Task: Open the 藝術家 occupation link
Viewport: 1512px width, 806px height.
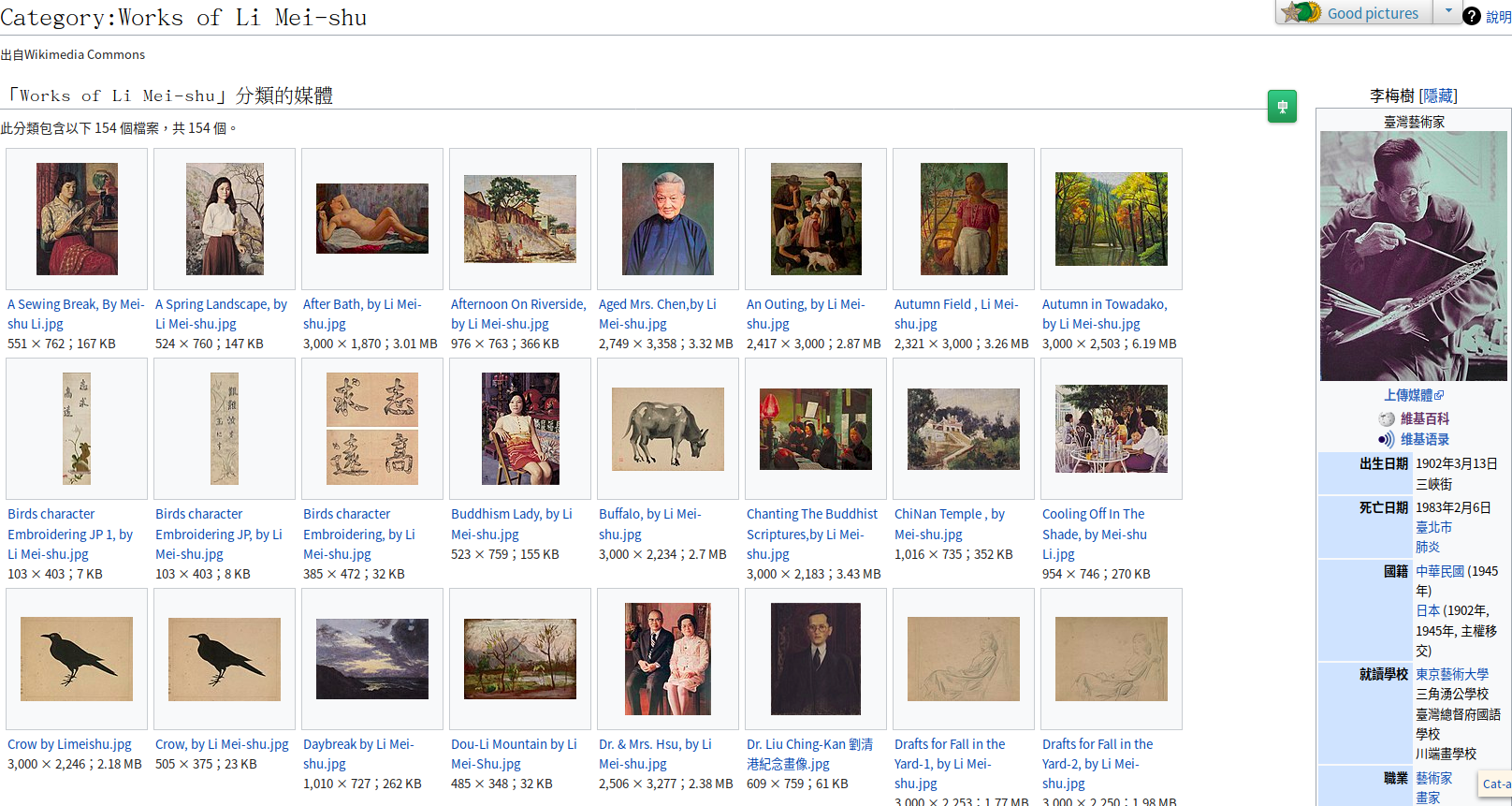Action: point(1433,778)
